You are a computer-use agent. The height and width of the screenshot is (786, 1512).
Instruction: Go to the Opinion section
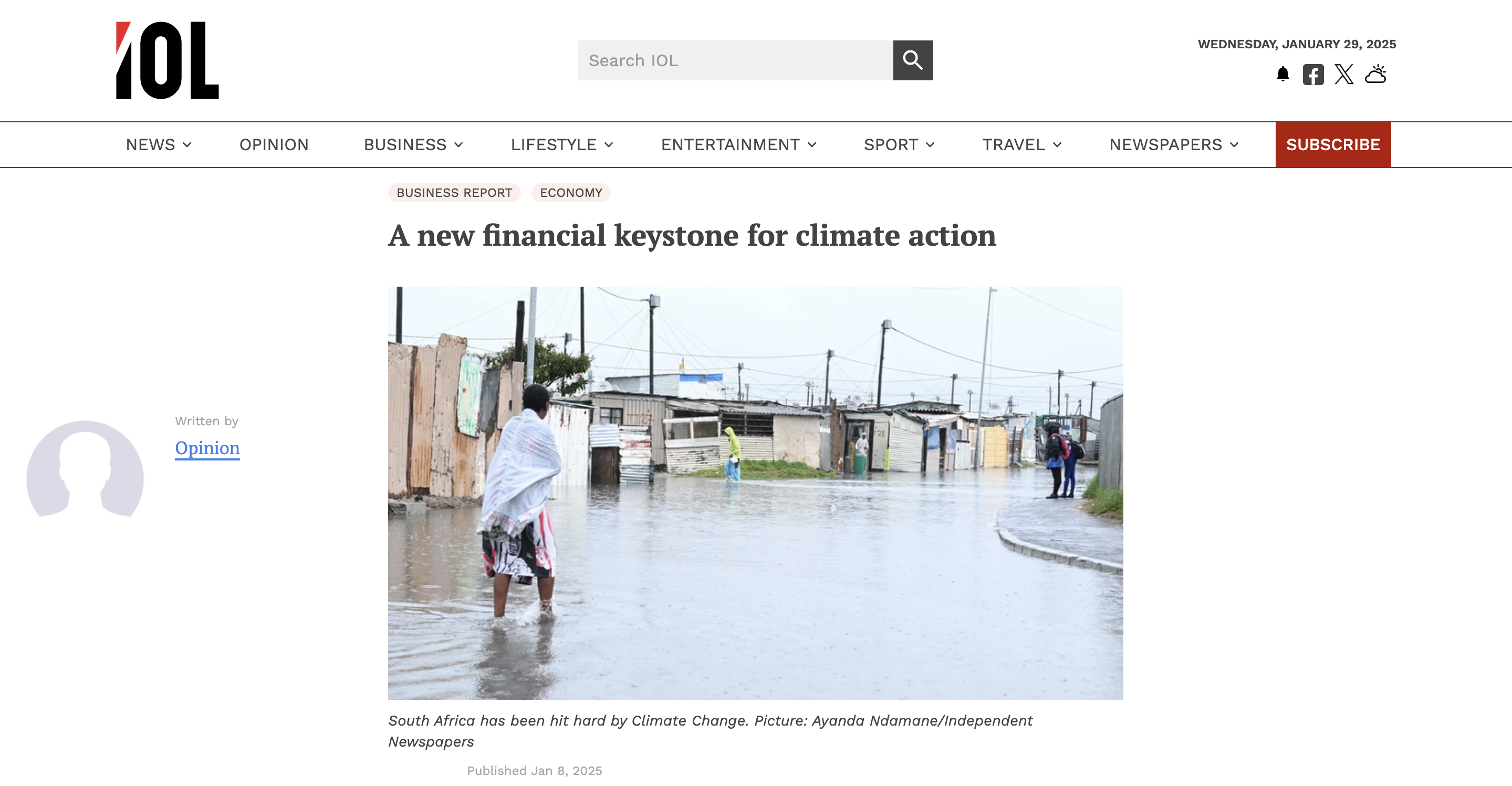pos(274,145)
